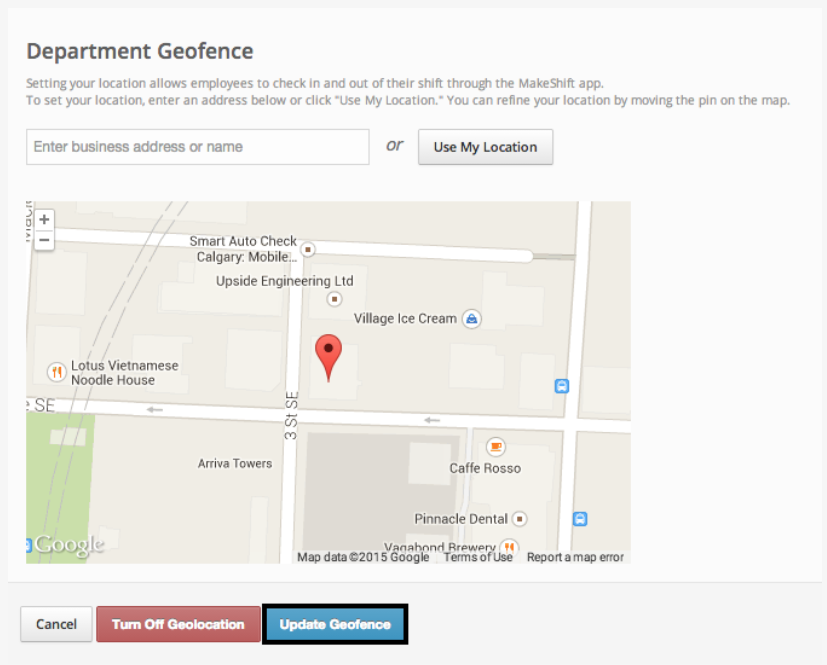Click the Update Geofence button
Image resolution: width=827 pixels, height=665 pixels.
335,624
